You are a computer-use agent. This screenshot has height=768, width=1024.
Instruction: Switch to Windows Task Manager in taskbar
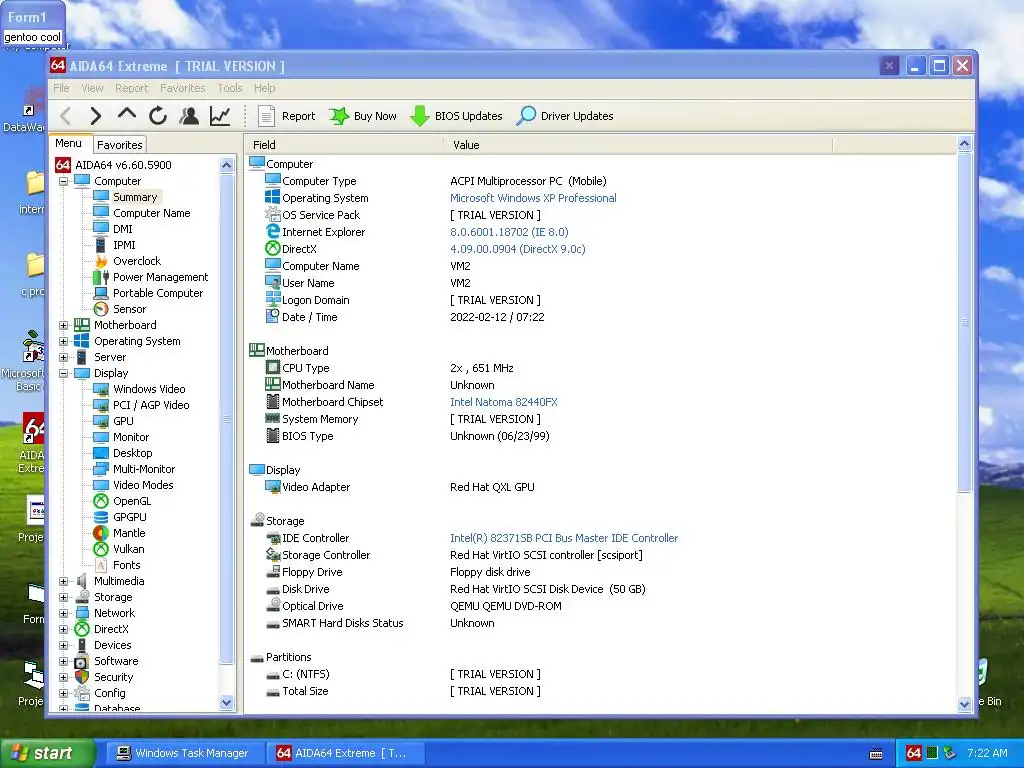click(184, 753)
